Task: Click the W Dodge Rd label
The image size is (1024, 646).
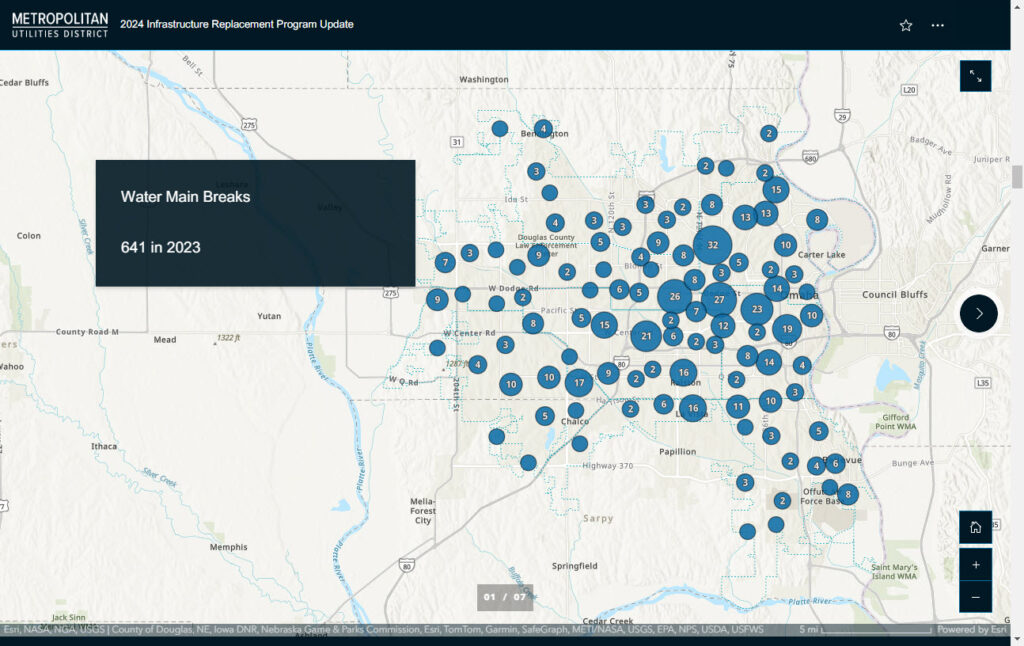Action: 513,288
